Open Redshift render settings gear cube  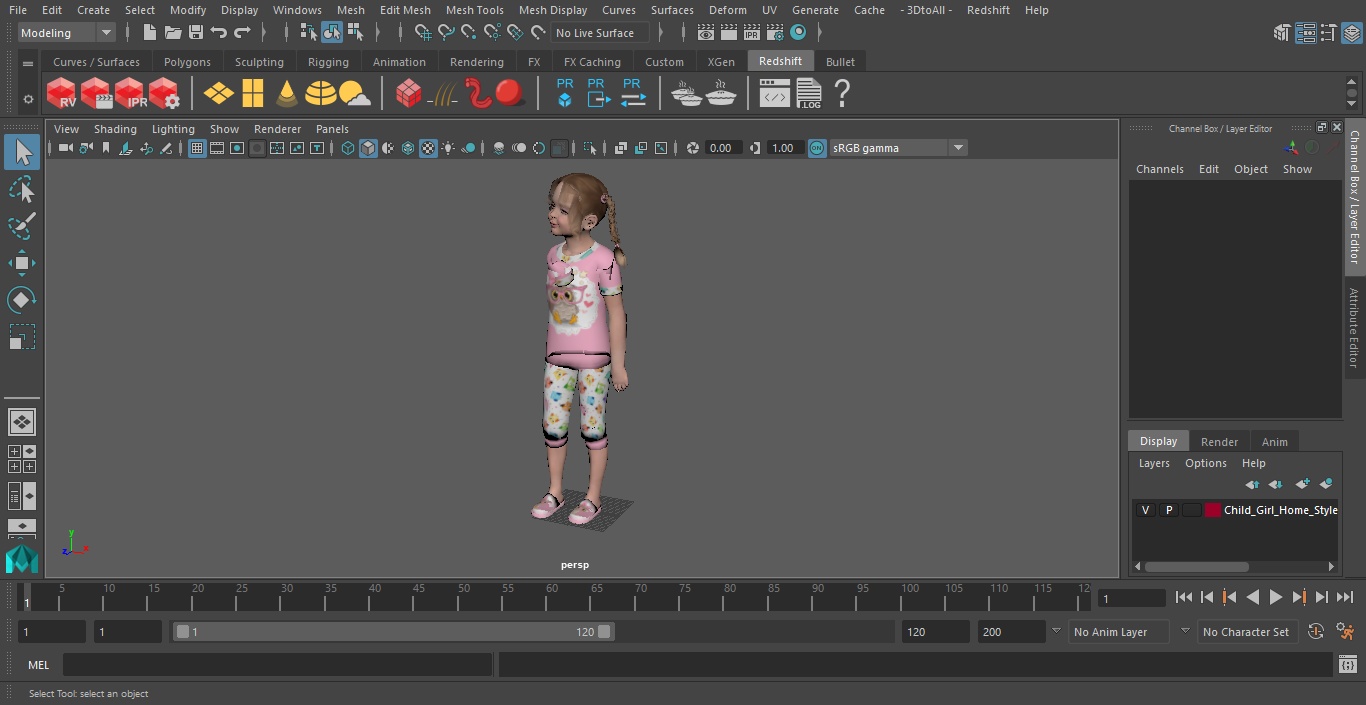pyautogui.click(x=164, y=94)
